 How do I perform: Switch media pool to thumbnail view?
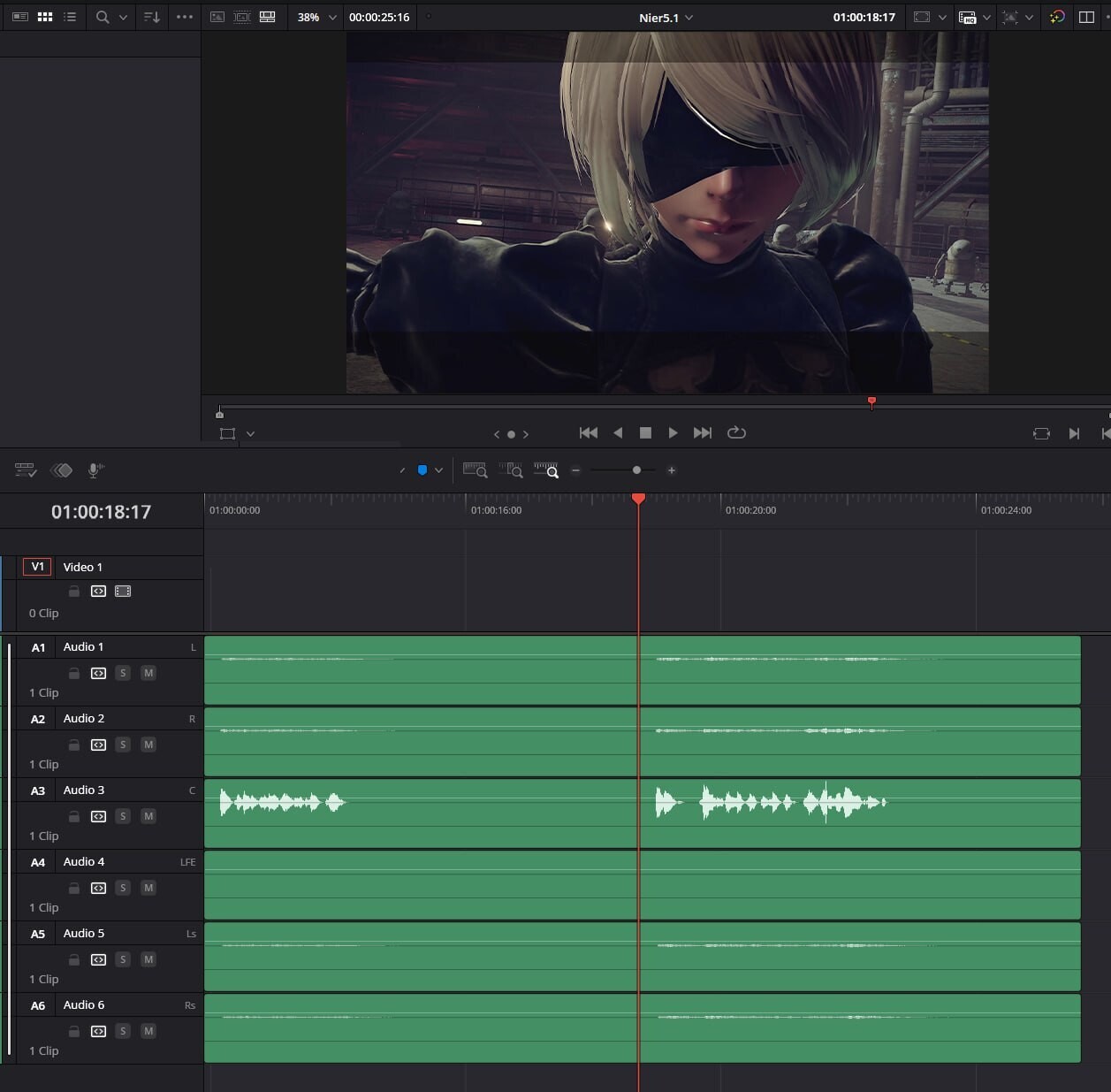coord(45,17)
